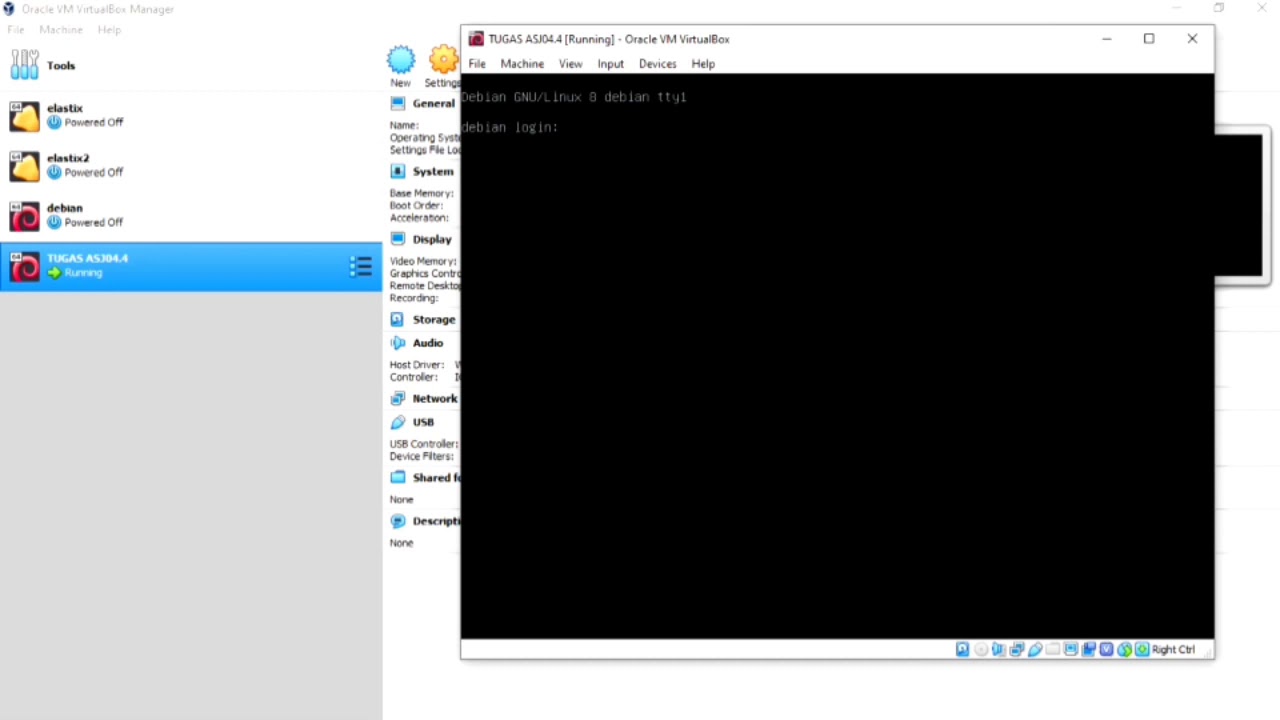Image resolution: width=1280 pixels, height=720 pixels.
Task: Click the Audio section speaker icon
Action: coord(398,343)
